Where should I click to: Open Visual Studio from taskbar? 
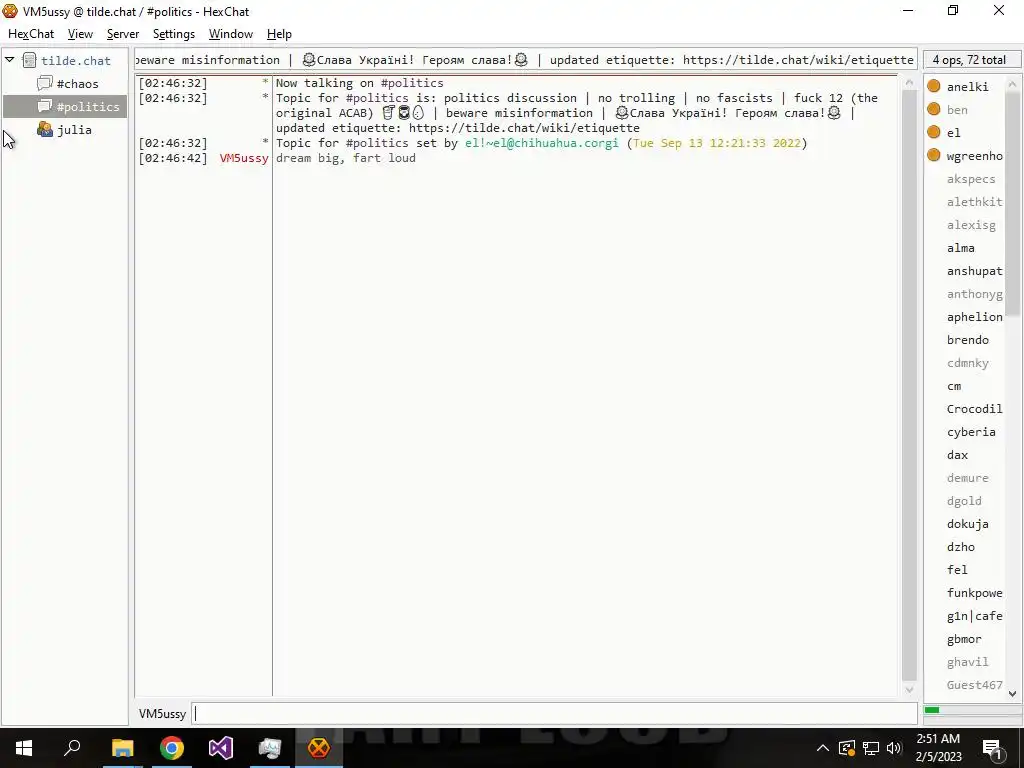point(221,748)
